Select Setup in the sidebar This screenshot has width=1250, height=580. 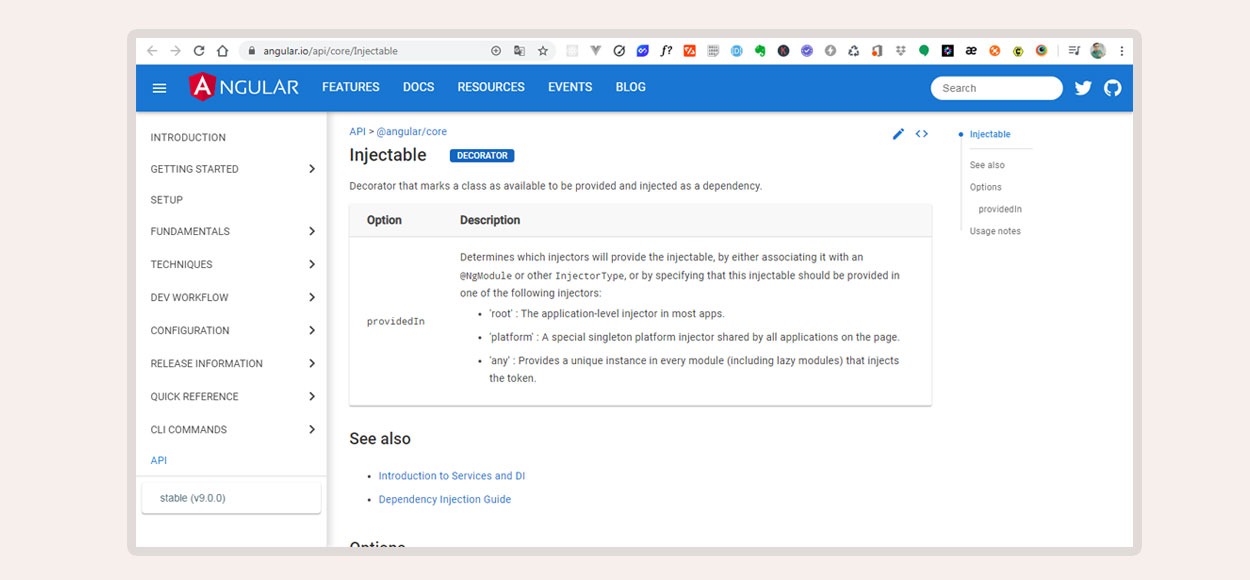point(167,200)
